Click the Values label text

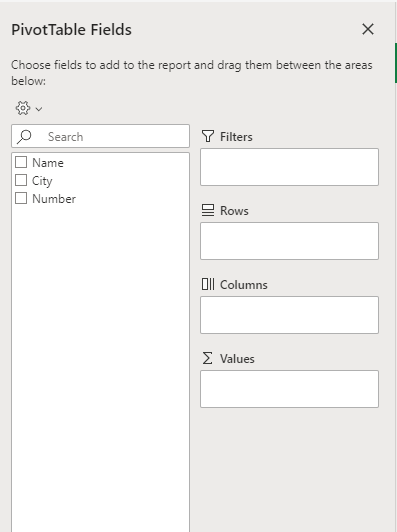click(x=237, y=359)
